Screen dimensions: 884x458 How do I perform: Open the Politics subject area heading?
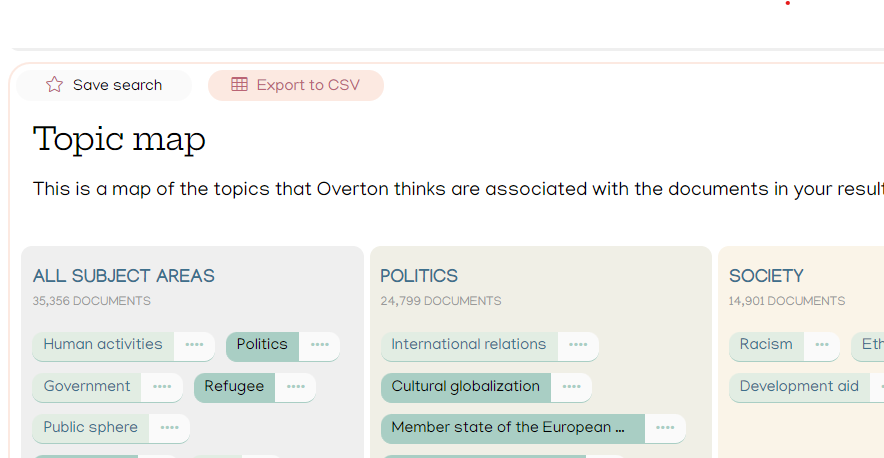pos(419,276)
